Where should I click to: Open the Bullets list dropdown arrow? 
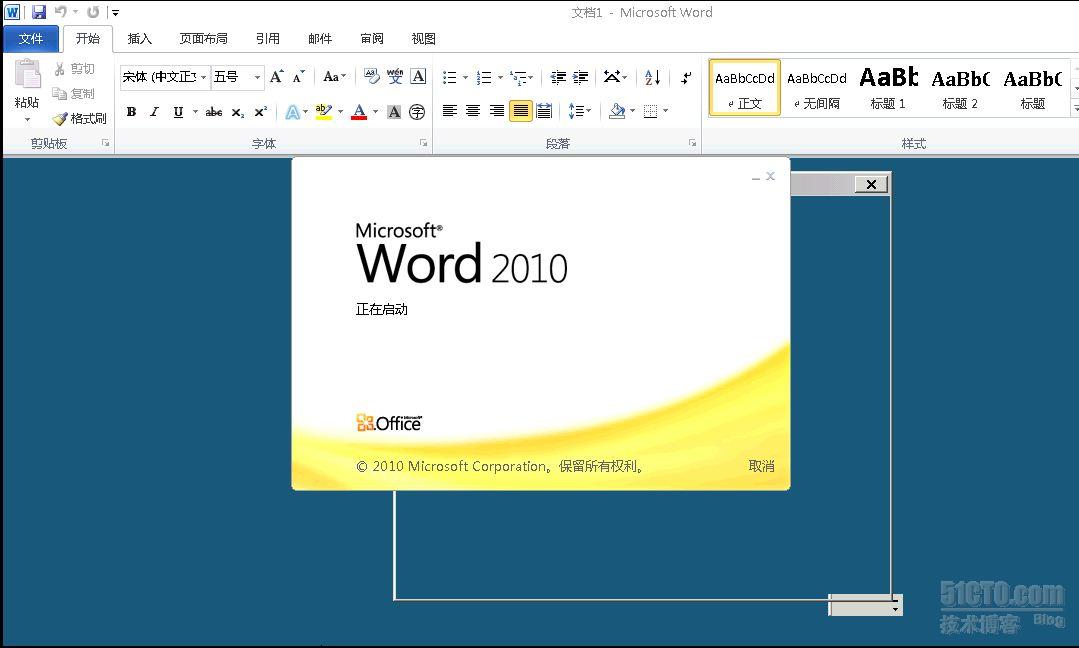pos(465,77)
